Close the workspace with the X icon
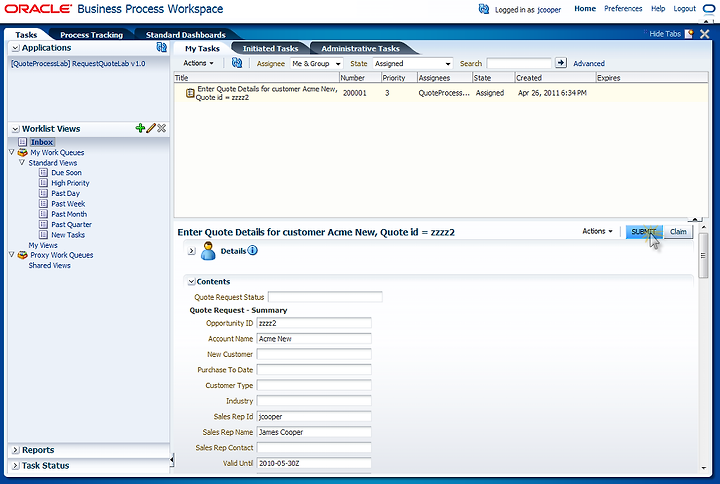Viewport: 720px width, 484px height. (705, 34)
